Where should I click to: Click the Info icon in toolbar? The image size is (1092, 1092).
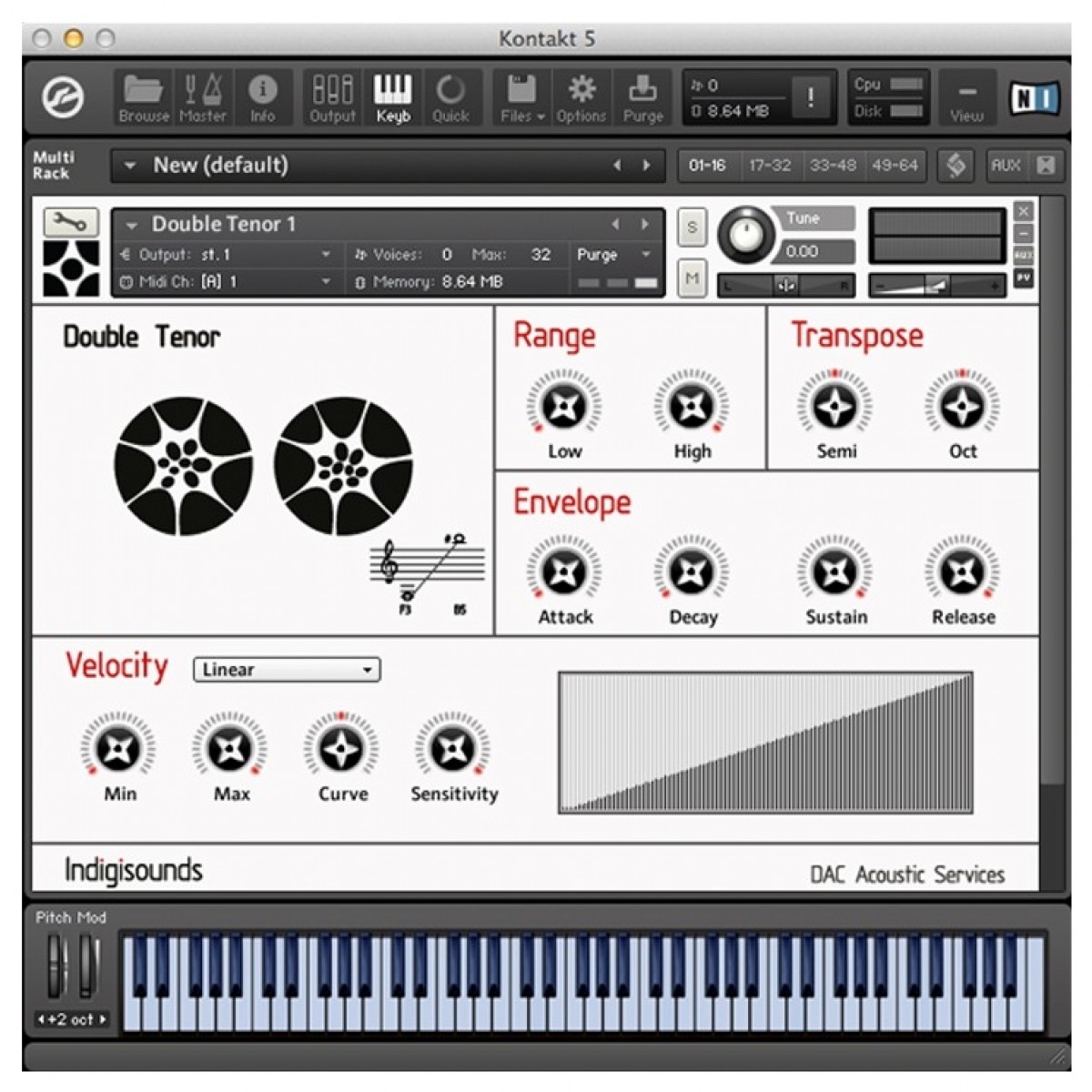(x=262, y=97)
